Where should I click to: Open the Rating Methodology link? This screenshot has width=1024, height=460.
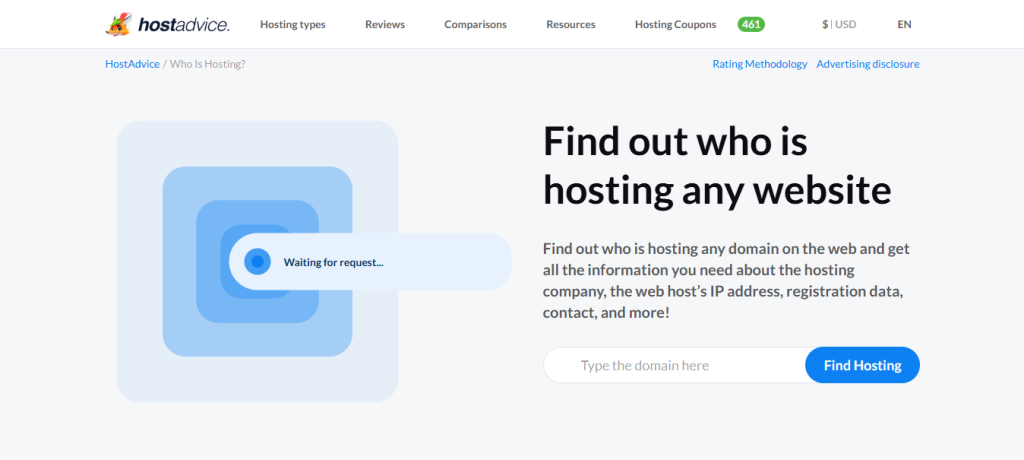759,64
